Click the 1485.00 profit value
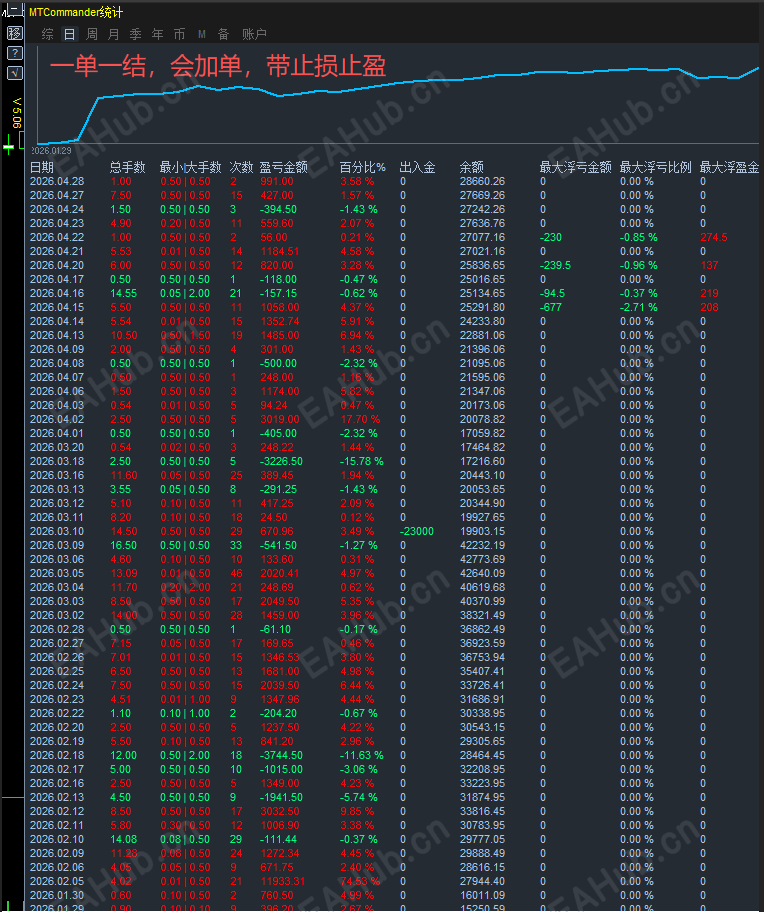 (280, 335)
